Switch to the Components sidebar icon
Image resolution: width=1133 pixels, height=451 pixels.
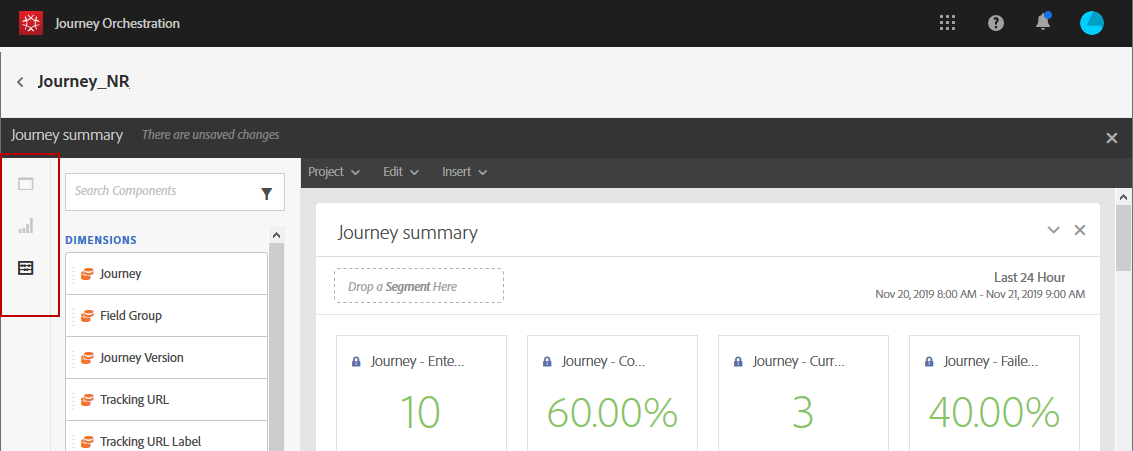[x=26, y=268]
